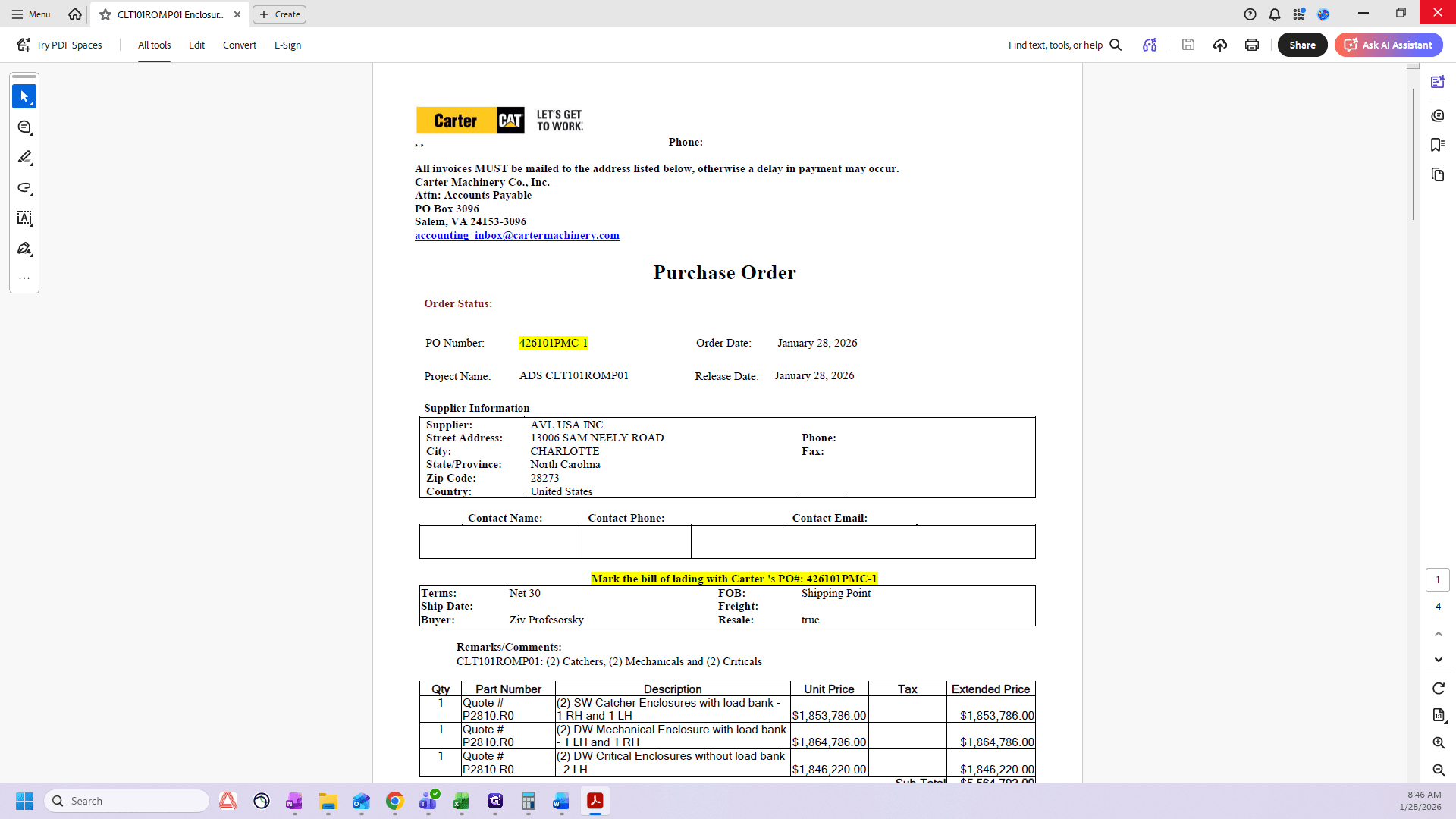The image size is (1456, 819).
Task: Open Chrome from the taskbar
Action: tap(394, 801)
